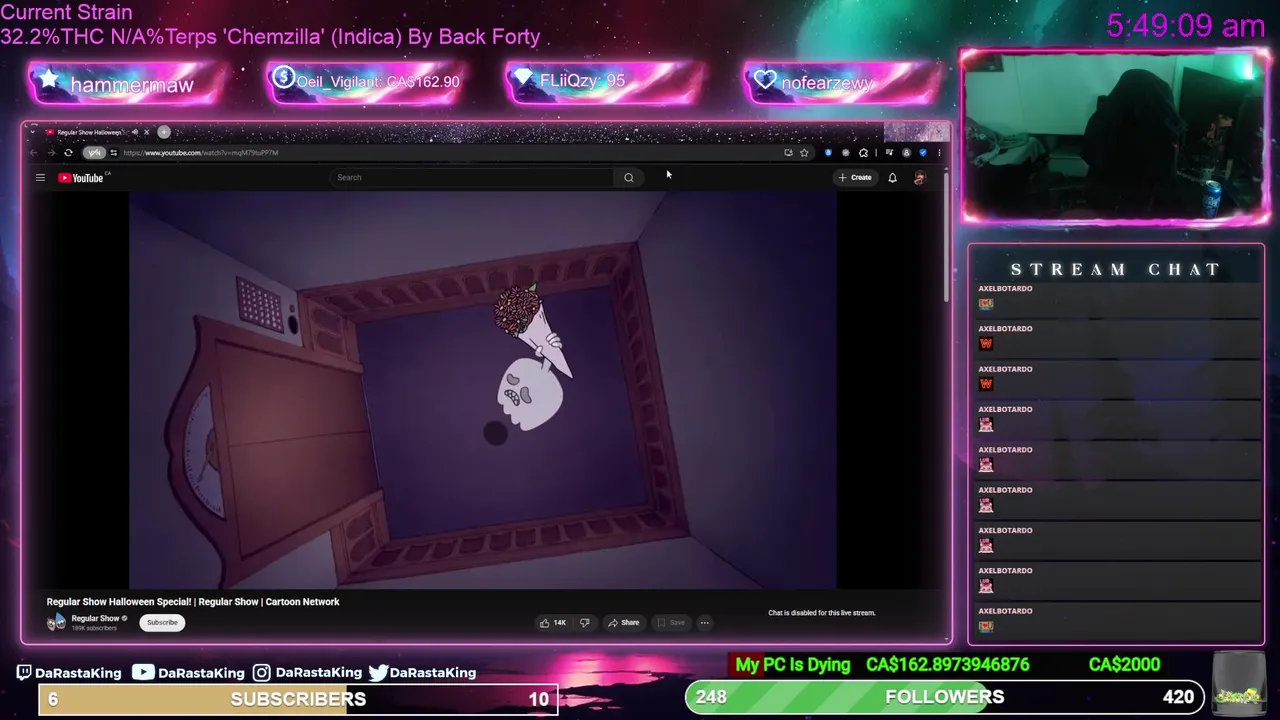Open YouTube notifications bell

pos(892,178)
